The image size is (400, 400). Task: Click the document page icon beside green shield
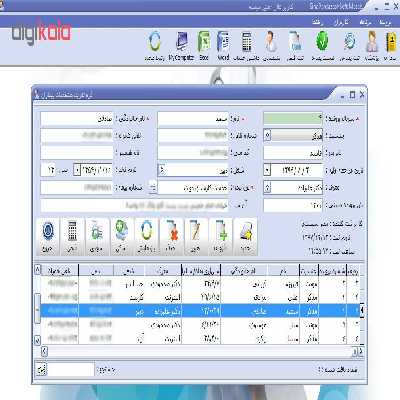(296, 42)
